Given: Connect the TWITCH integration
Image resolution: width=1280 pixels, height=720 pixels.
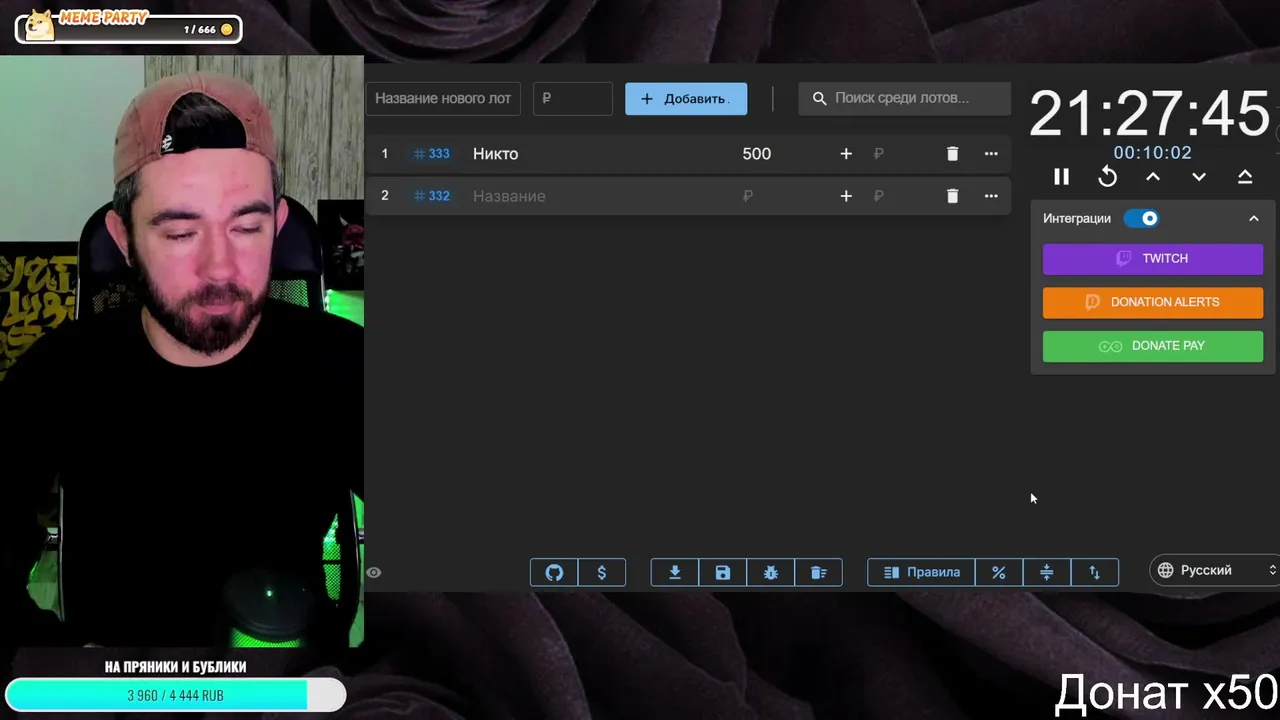Looking at the screenshot, I should tap(1153, 258).
